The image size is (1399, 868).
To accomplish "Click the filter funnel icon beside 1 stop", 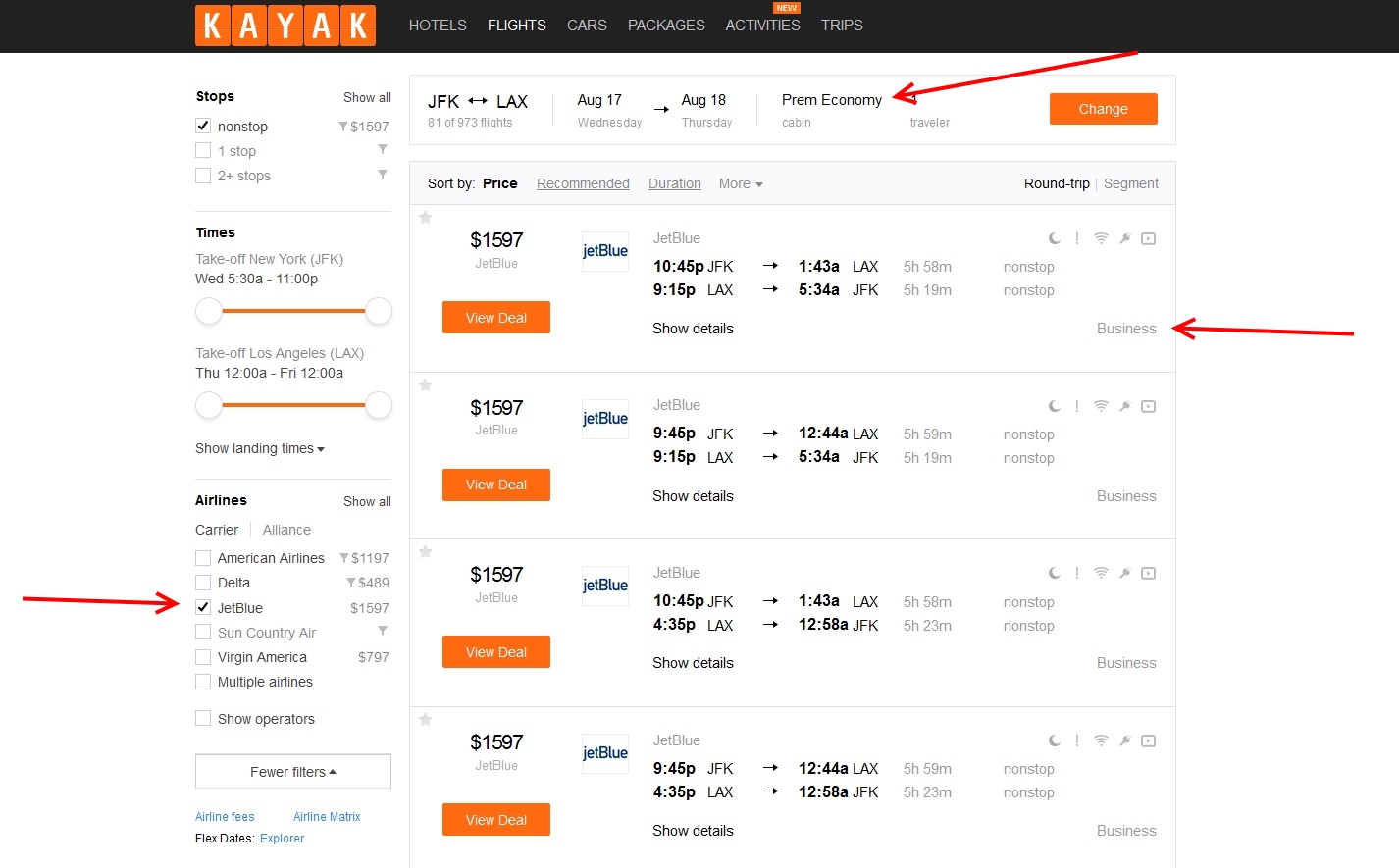I will coord(383,150).
